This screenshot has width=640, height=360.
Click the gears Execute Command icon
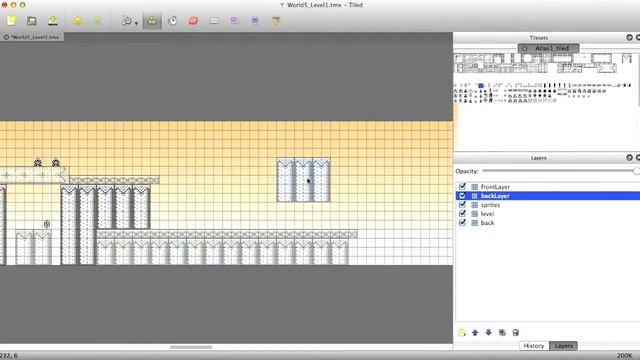point(127,20)
